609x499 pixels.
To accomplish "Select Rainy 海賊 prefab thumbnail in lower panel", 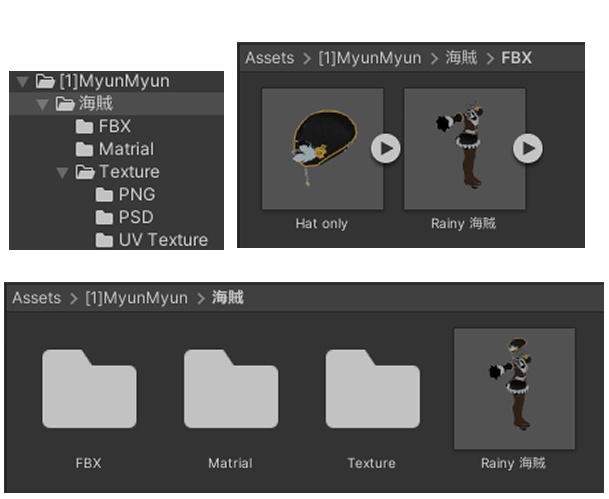I will [x=515, y=389].
